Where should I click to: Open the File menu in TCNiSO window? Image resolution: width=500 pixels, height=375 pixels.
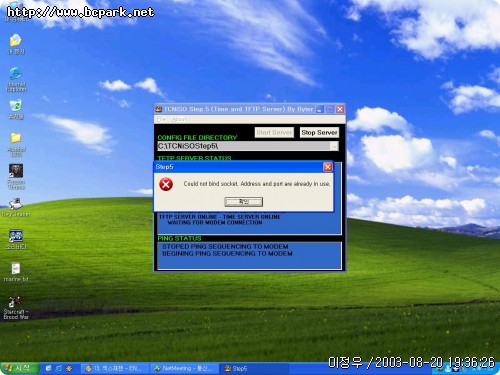click(161, 119)
